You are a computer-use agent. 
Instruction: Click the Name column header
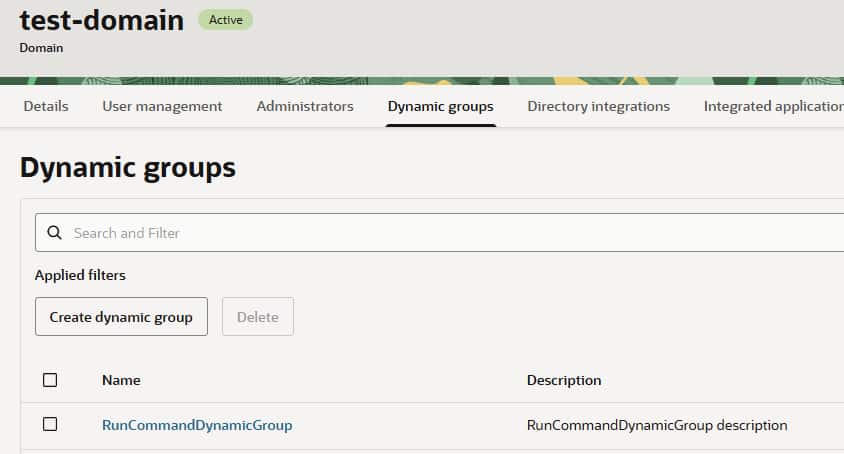[121, 380]
